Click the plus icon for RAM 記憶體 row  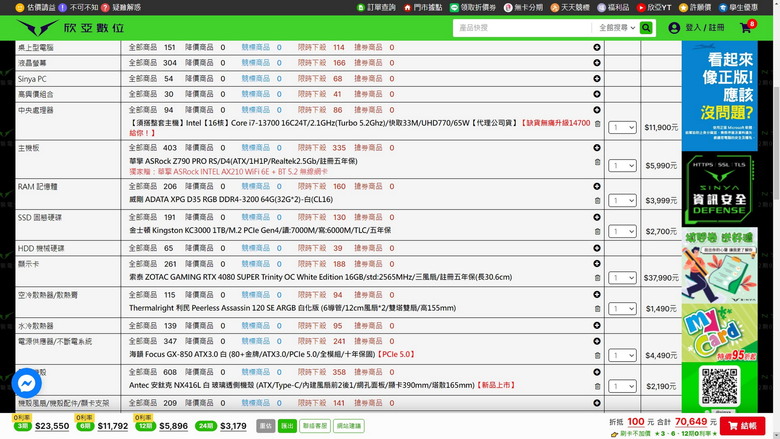[596, 186]
